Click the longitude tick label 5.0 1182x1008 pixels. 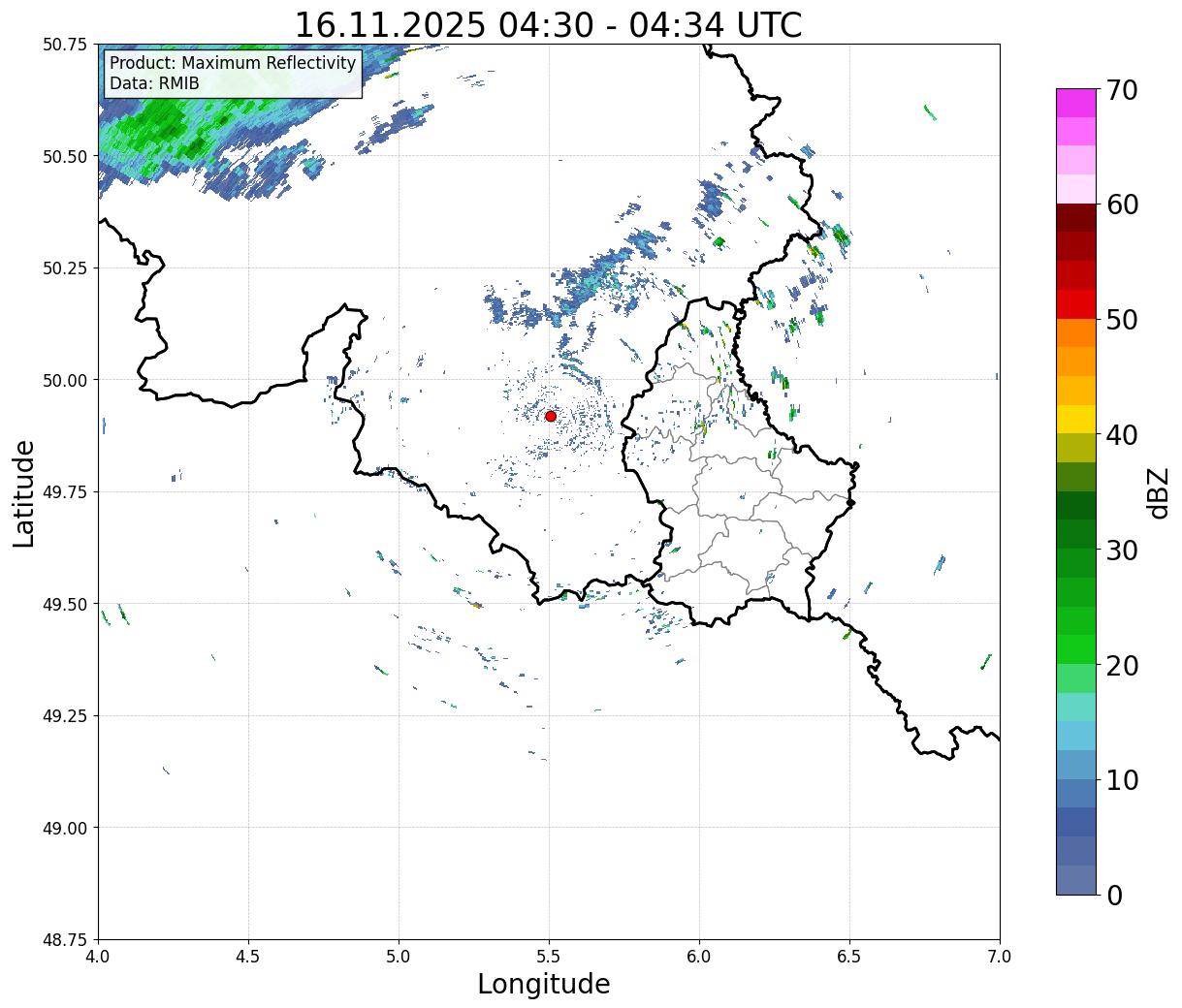[x=399, y=957]
